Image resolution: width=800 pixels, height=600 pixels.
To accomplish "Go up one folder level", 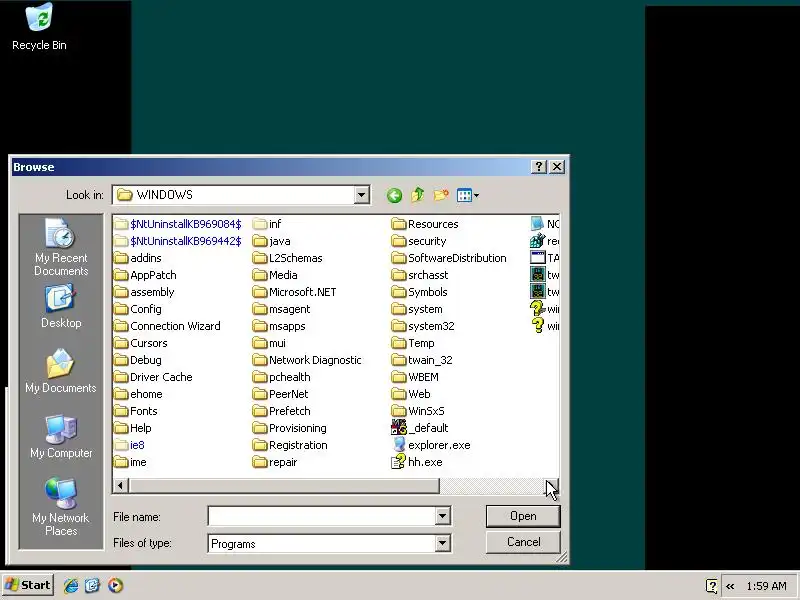I will (418, 195).
